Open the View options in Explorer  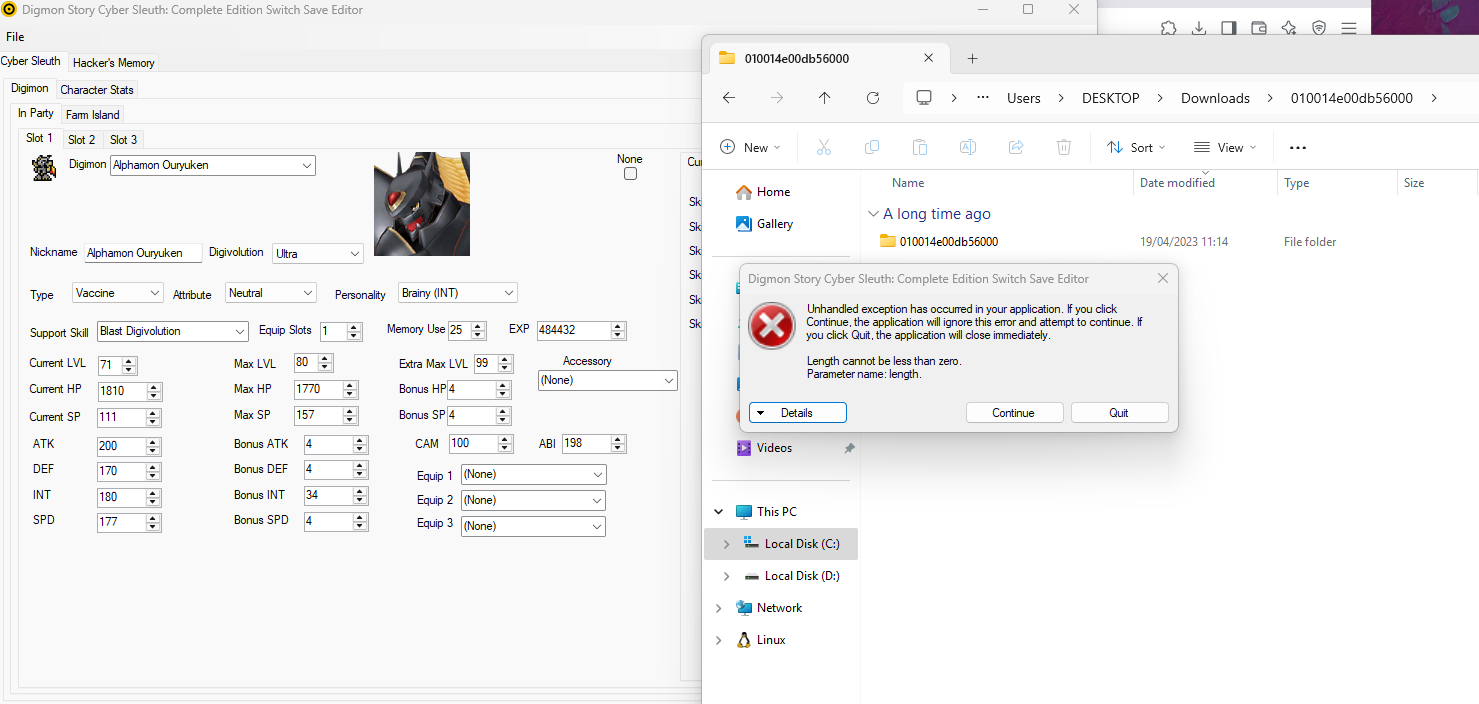tap(1225, 147)
